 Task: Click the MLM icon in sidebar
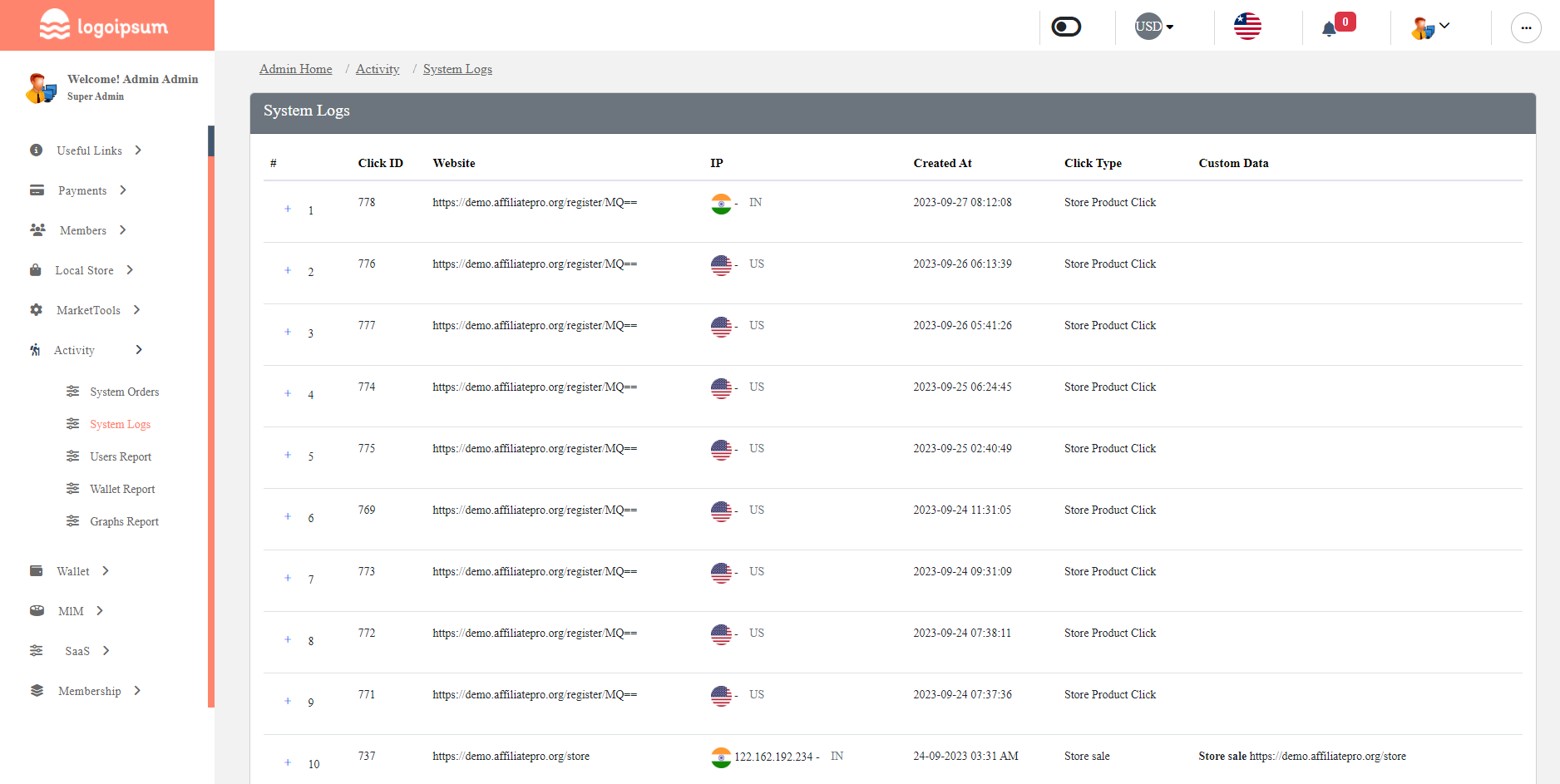(x=37, y=610)
